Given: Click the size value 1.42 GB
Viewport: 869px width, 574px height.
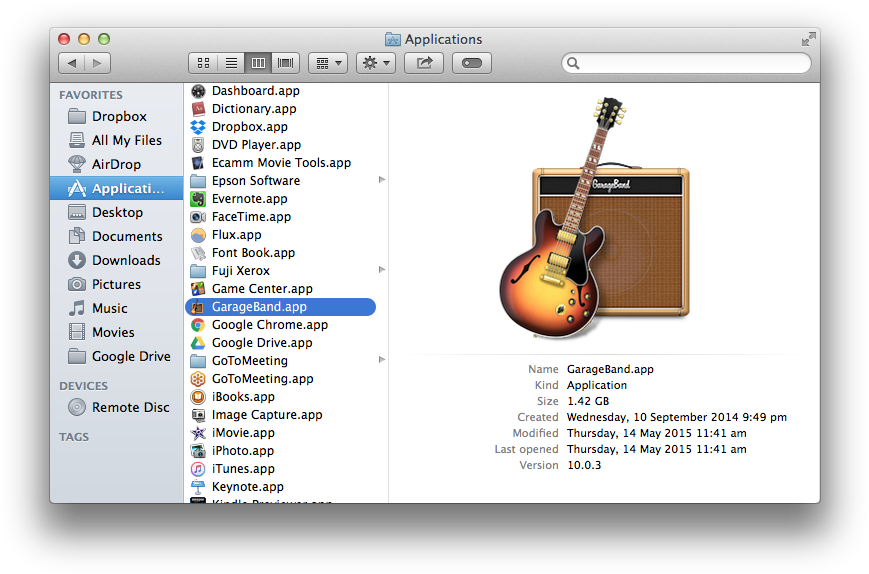Looking at the screenshot, I should coord(588,401).
